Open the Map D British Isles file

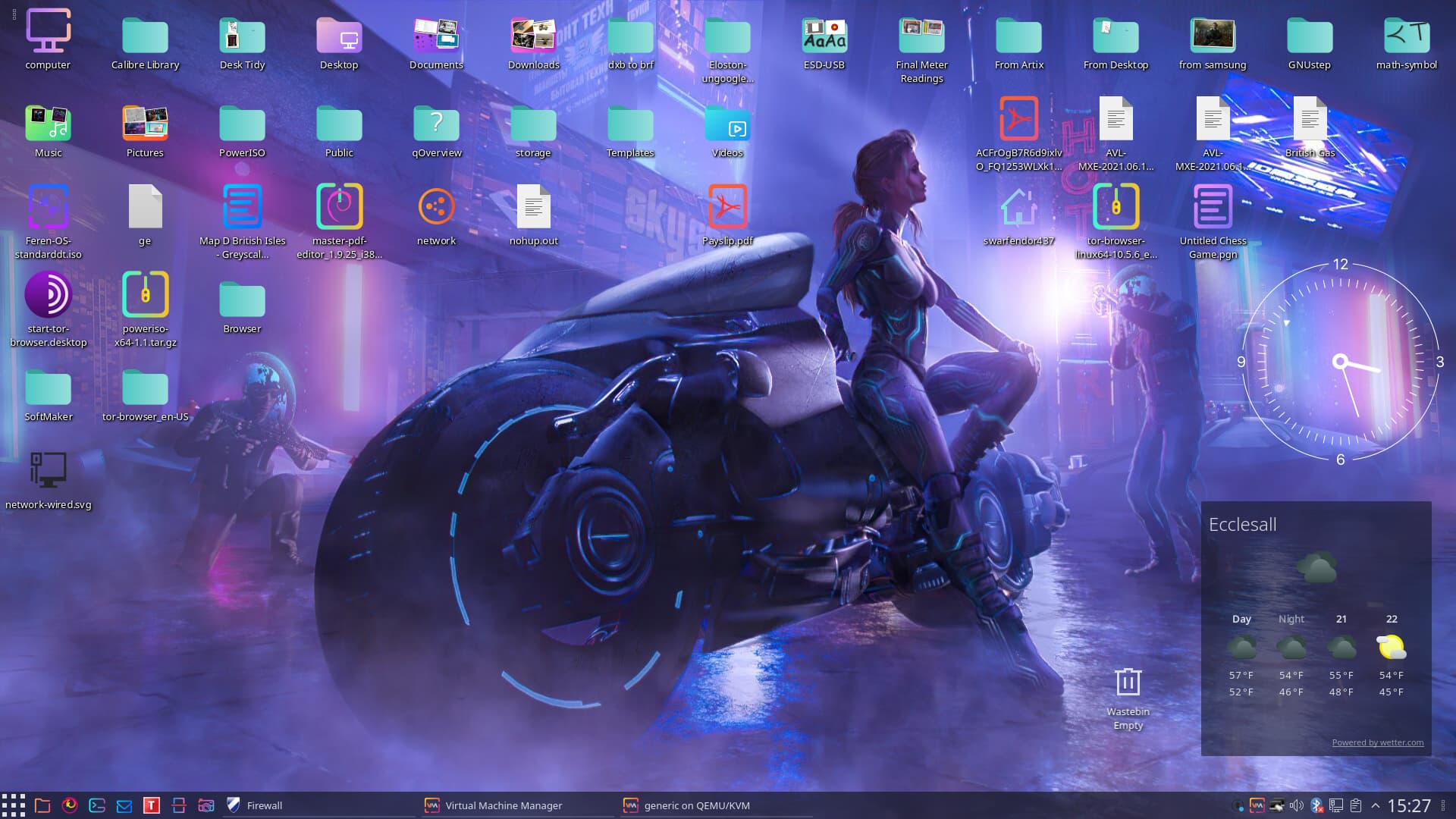coord(242,221)
